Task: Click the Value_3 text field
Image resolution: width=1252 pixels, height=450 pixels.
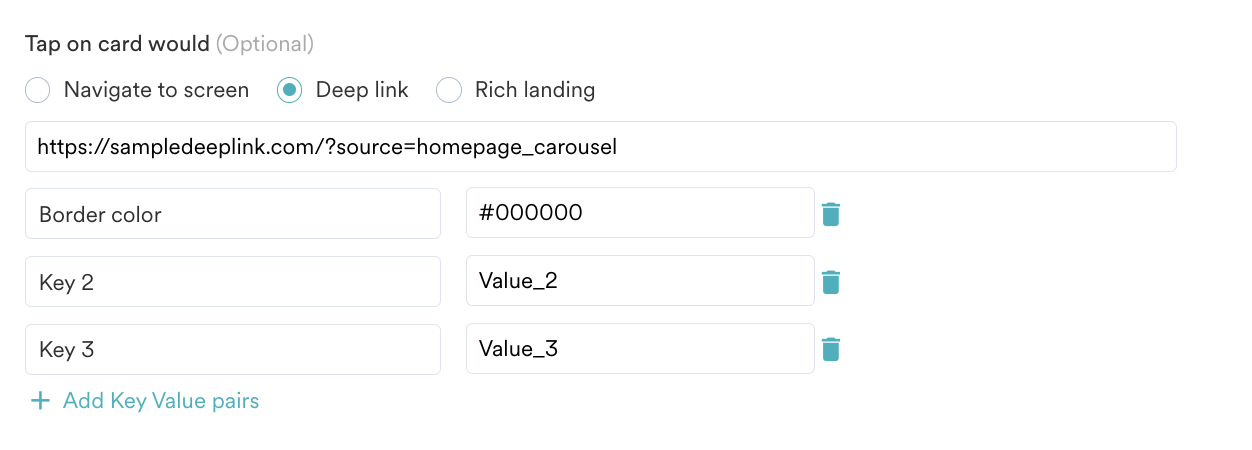Action: pyautogui.click(x=640, y=348)
